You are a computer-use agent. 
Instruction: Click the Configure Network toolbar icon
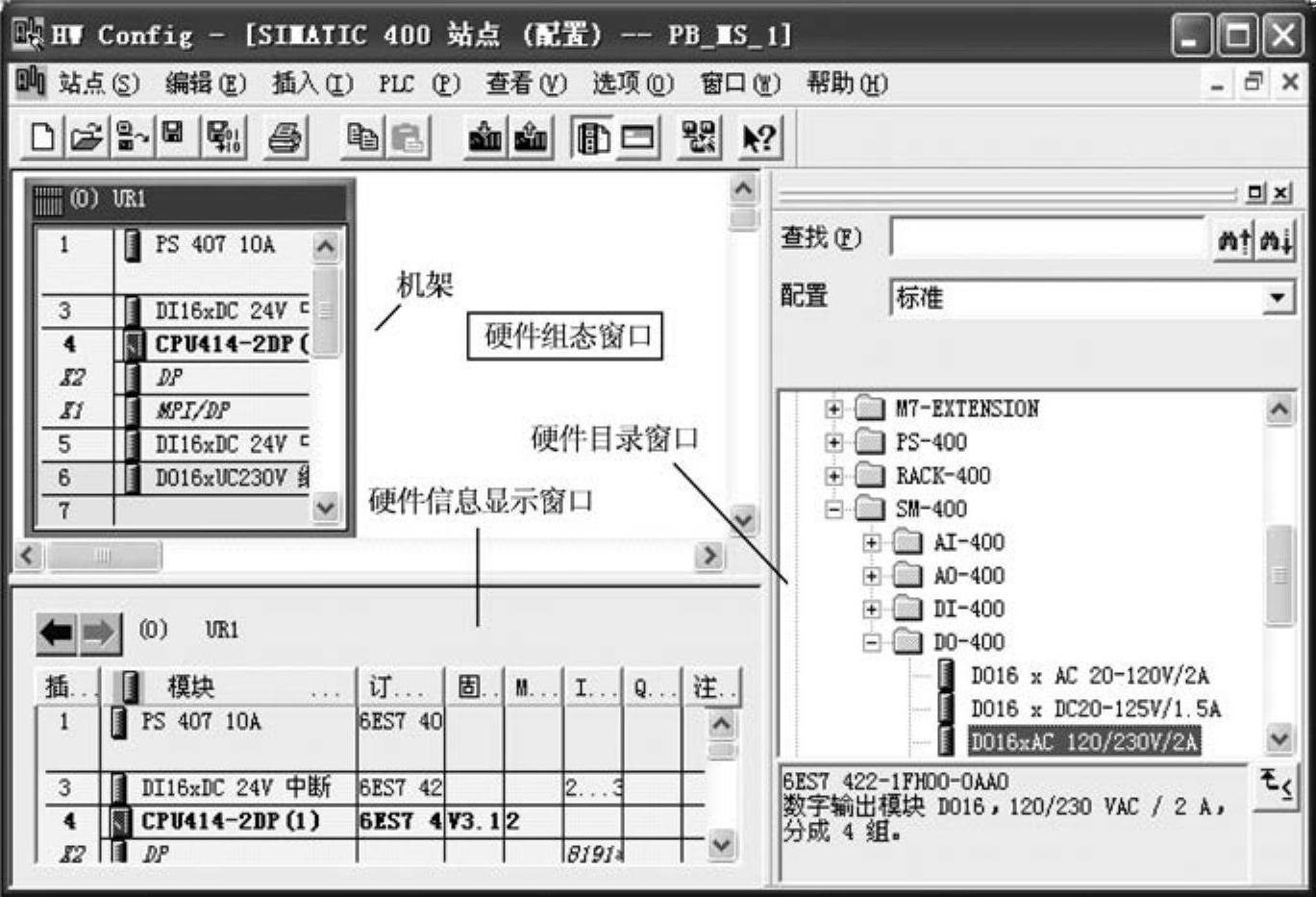click(699, 137)
